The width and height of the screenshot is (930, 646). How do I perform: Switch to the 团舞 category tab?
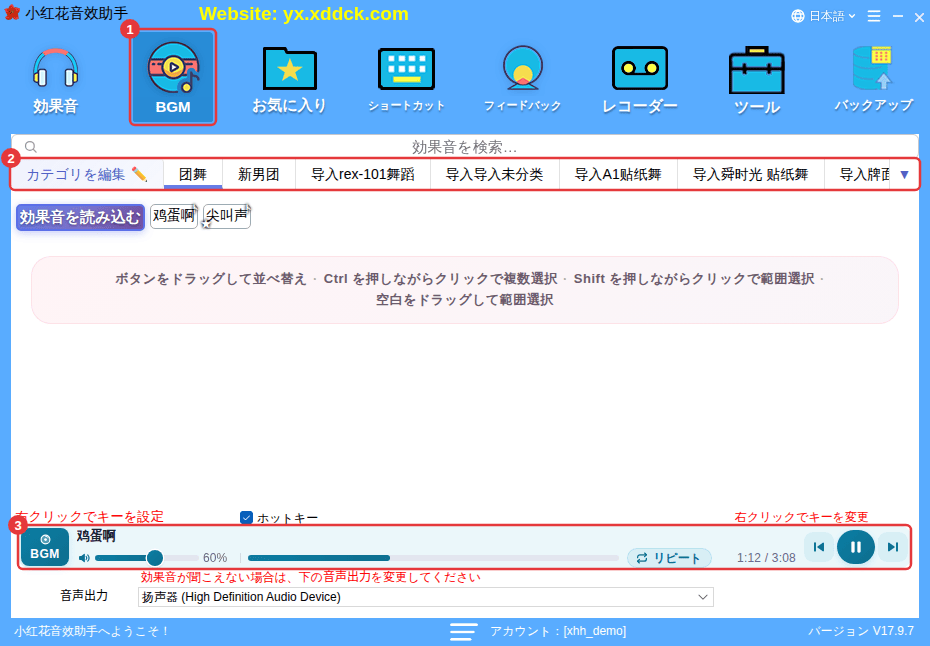point(193,174)
